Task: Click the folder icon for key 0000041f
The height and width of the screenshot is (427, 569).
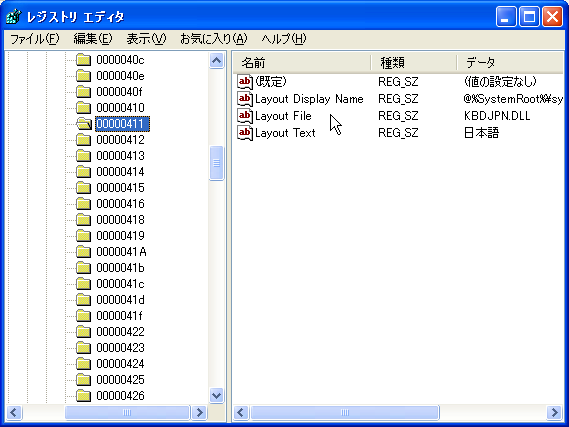Action: [x=83, y=316]
